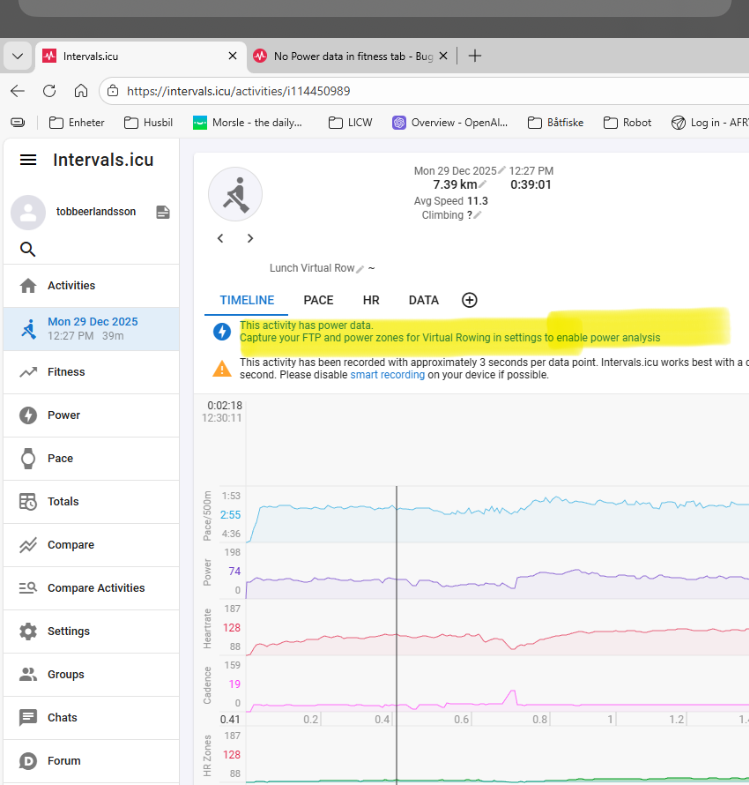This screenshot has width=749, height=785.
Task: Reload the page with browser refresh icon
Action: coord(49,91)
